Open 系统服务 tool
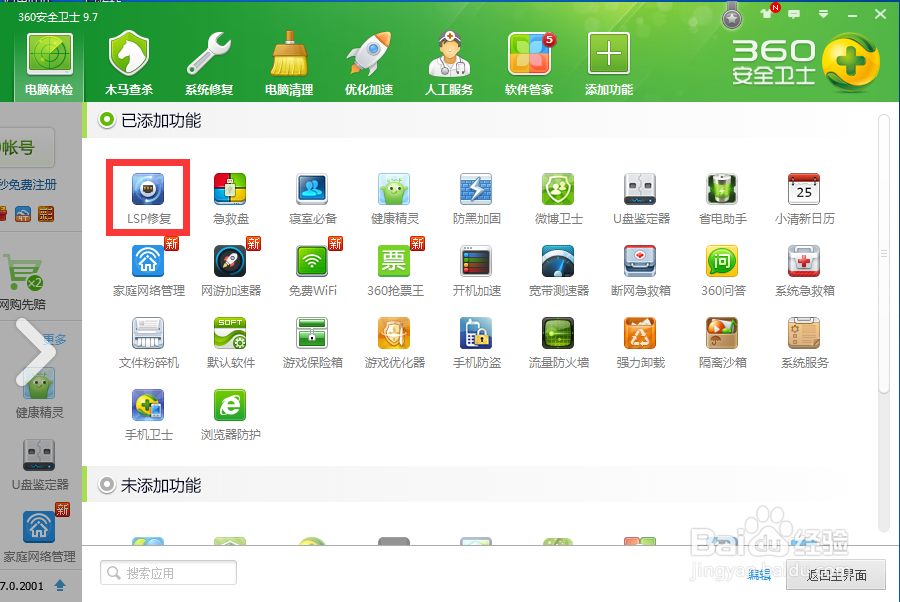Viewport: 900px width, 602px height. (804, 343)
